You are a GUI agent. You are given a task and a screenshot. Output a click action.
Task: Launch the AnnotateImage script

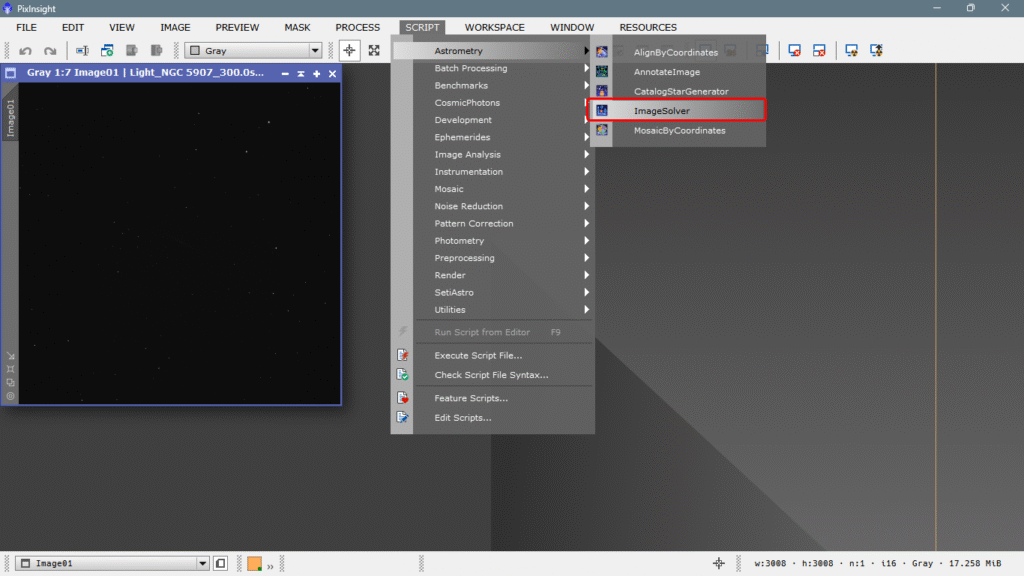click(x=677, y=72)
